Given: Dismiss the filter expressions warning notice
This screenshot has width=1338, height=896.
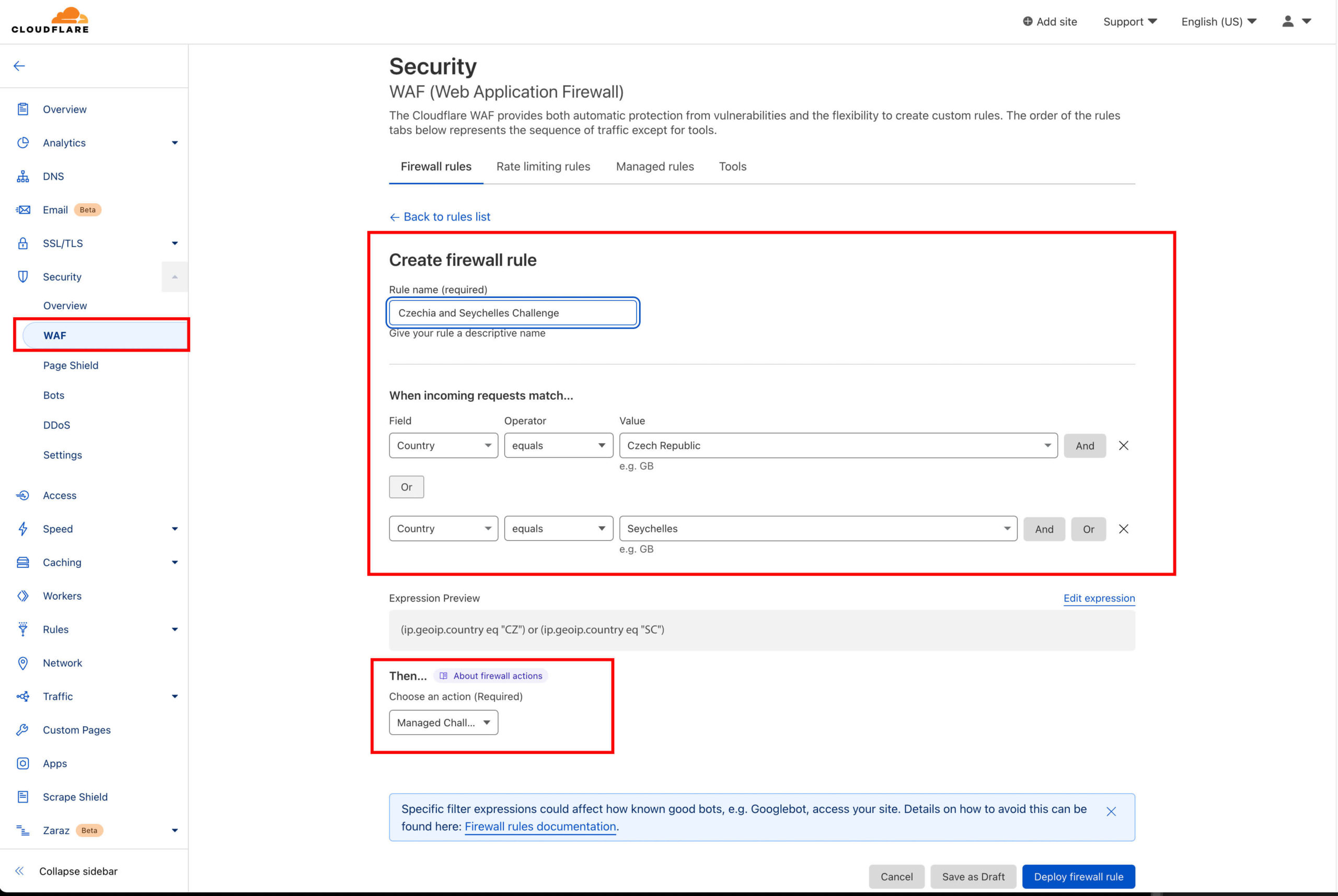Looking at the screenshot, I should coord(1111,811).
